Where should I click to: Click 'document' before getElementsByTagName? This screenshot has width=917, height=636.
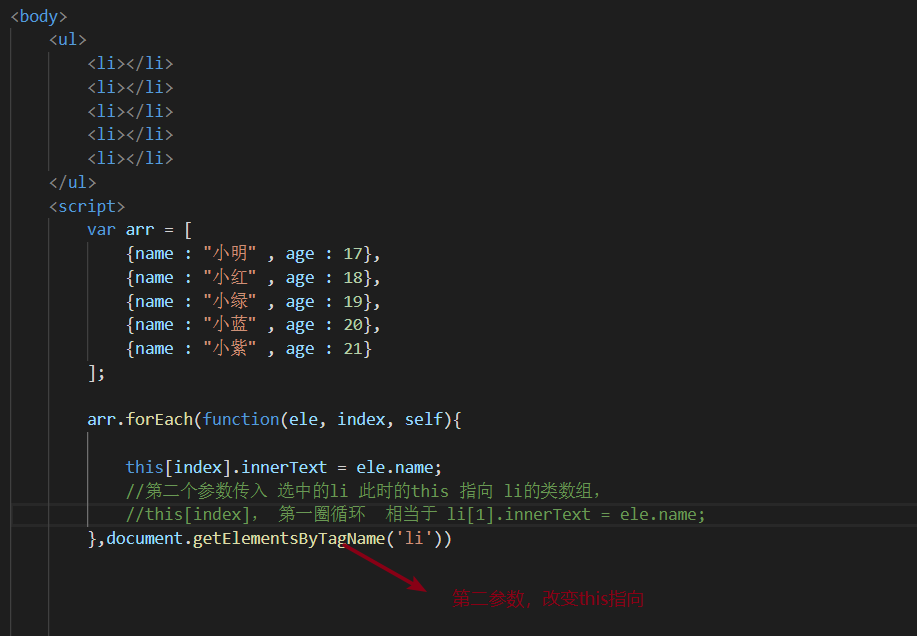144,538
